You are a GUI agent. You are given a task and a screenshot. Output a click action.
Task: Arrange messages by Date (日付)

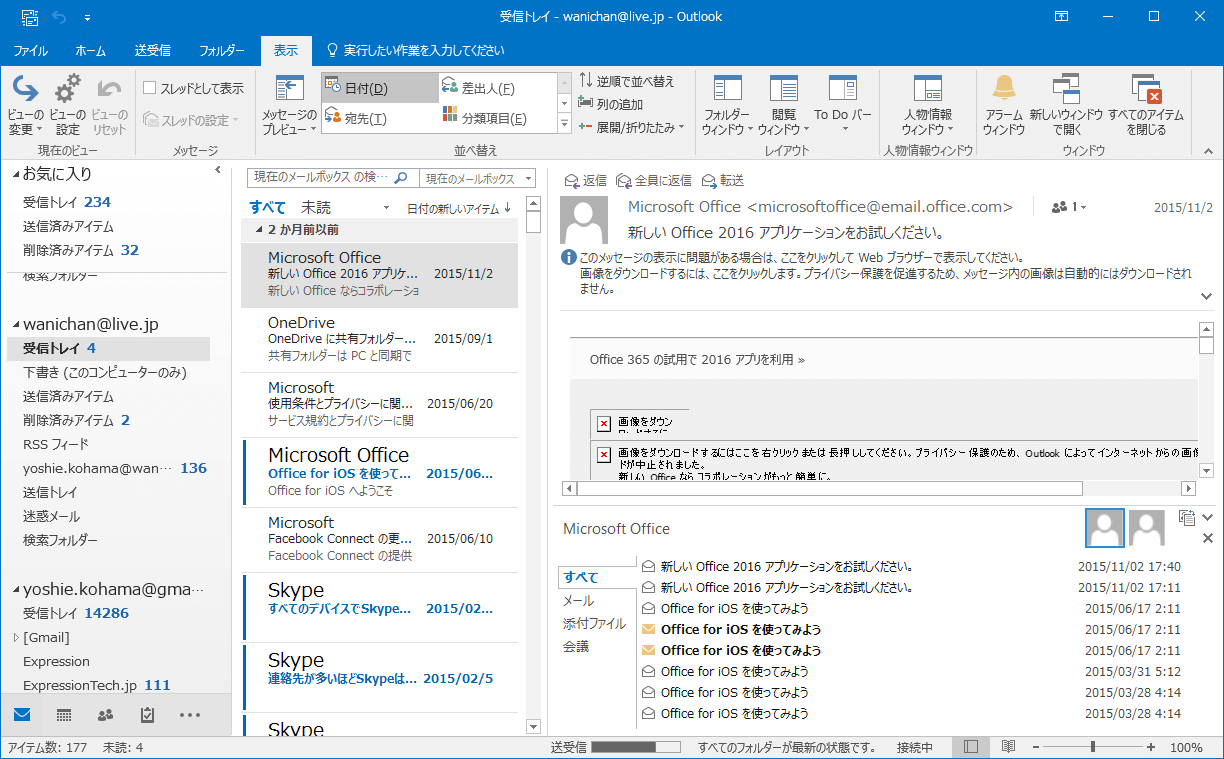(x=379, y=88)
